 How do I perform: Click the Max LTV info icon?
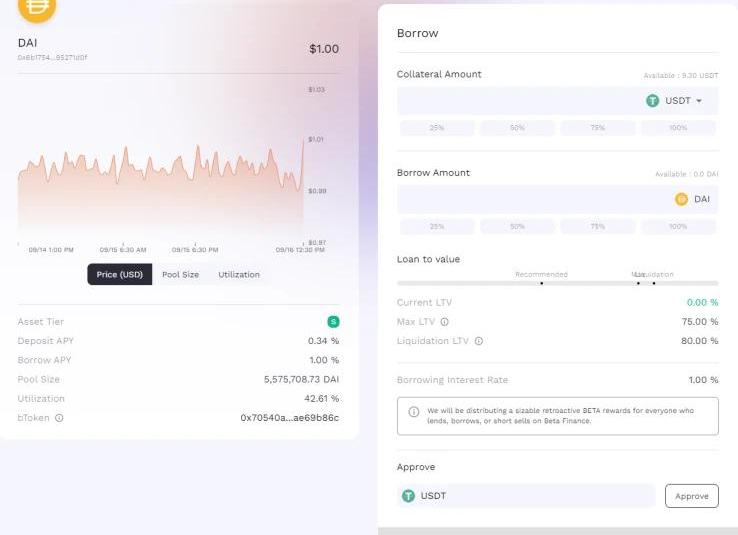tap(444, 322)
